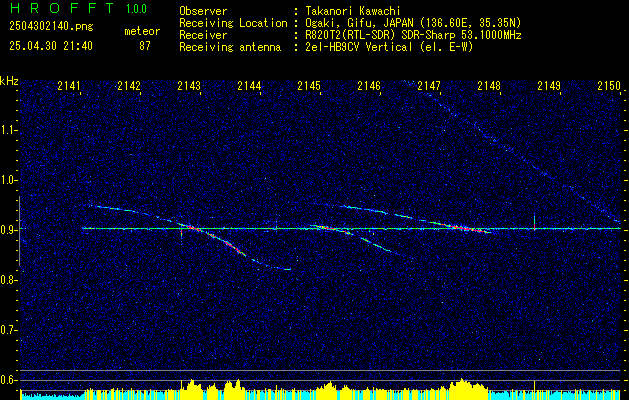
Task: Click the 2141 time axis label
Action: pyautogui.click(x=69, y=86)
